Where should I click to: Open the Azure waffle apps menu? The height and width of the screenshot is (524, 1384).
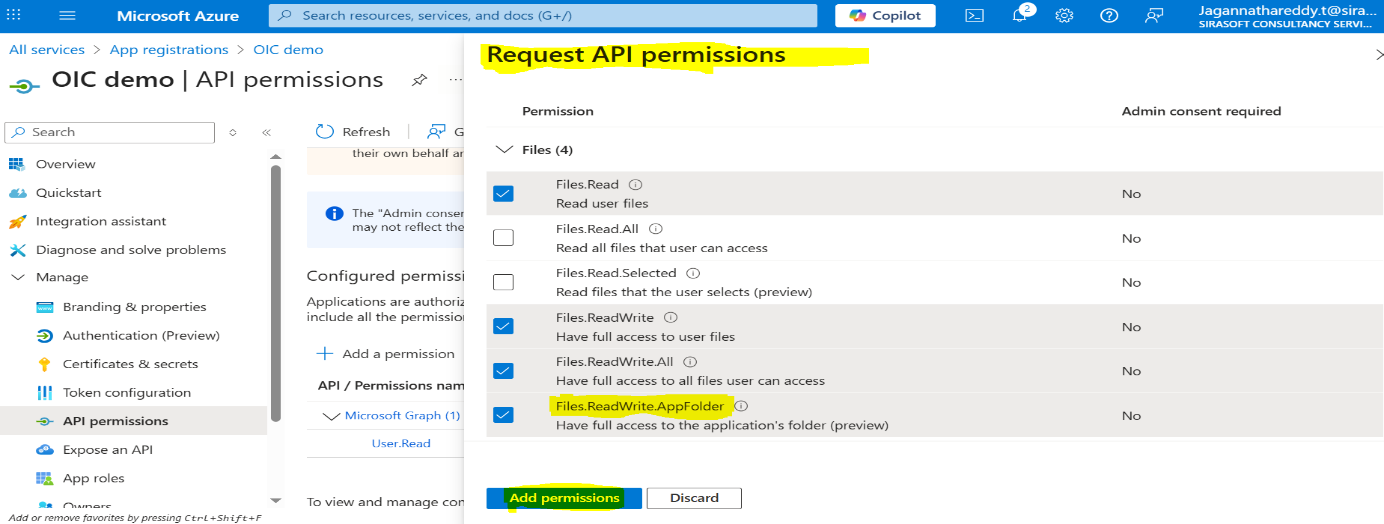(14, 15)
